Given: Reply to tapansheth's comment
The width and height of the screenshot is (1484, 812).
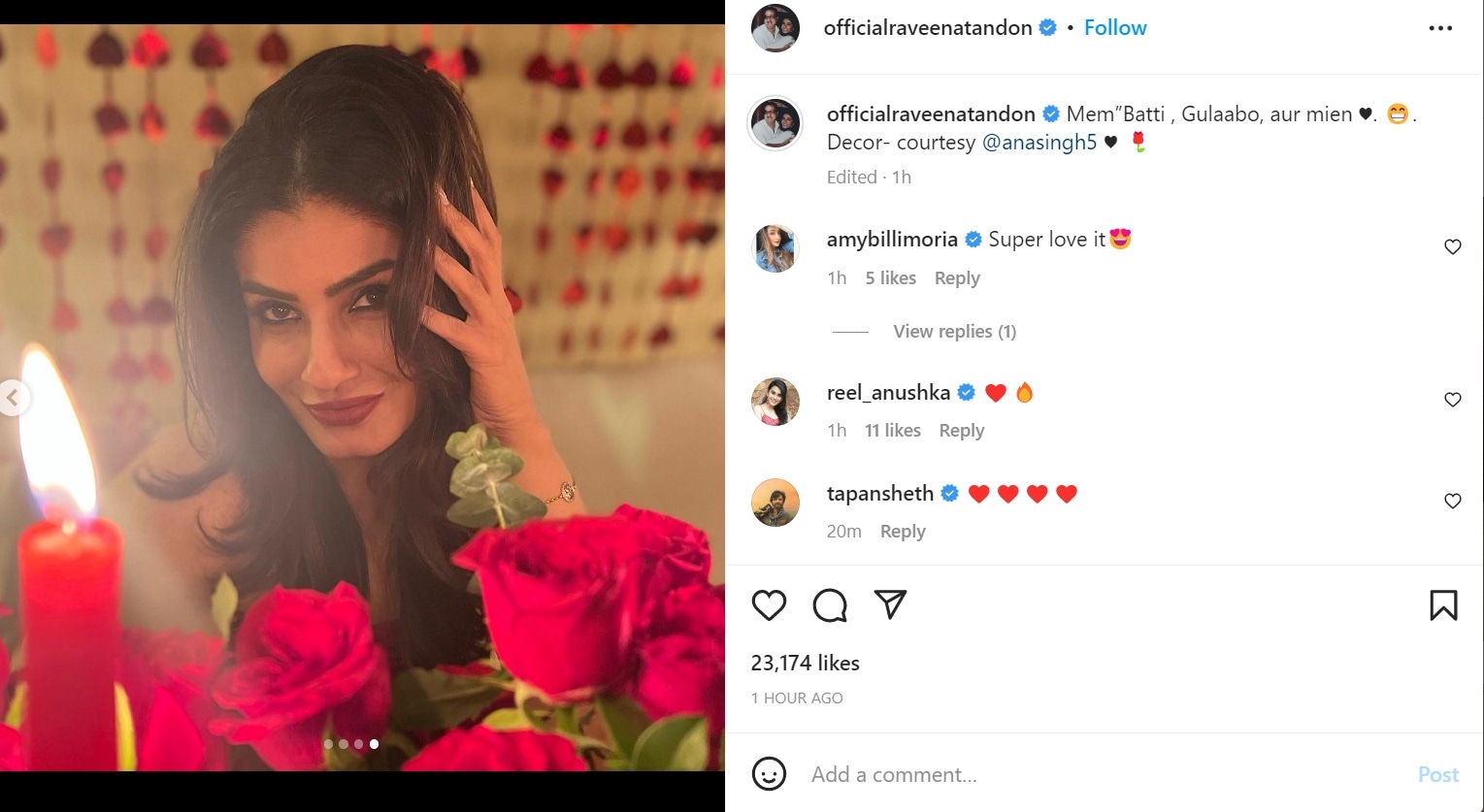Looking at the screenshot, I should tap(903, 532).
